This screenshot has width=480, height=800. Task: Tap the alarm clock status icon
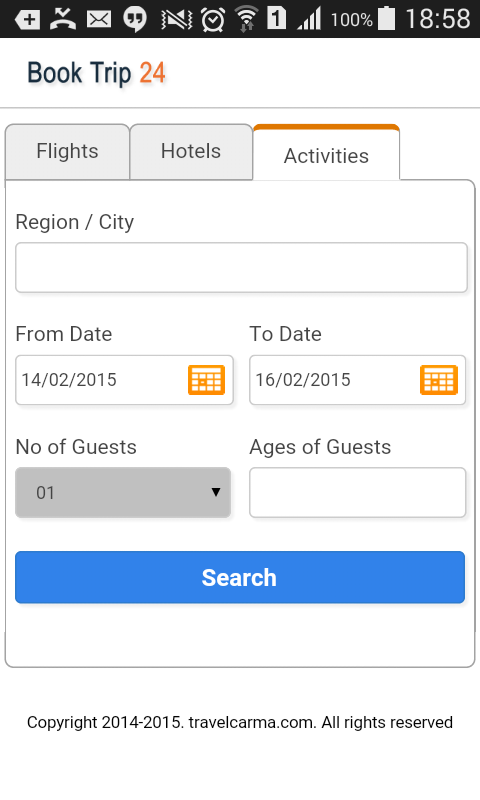coord(213,19)
